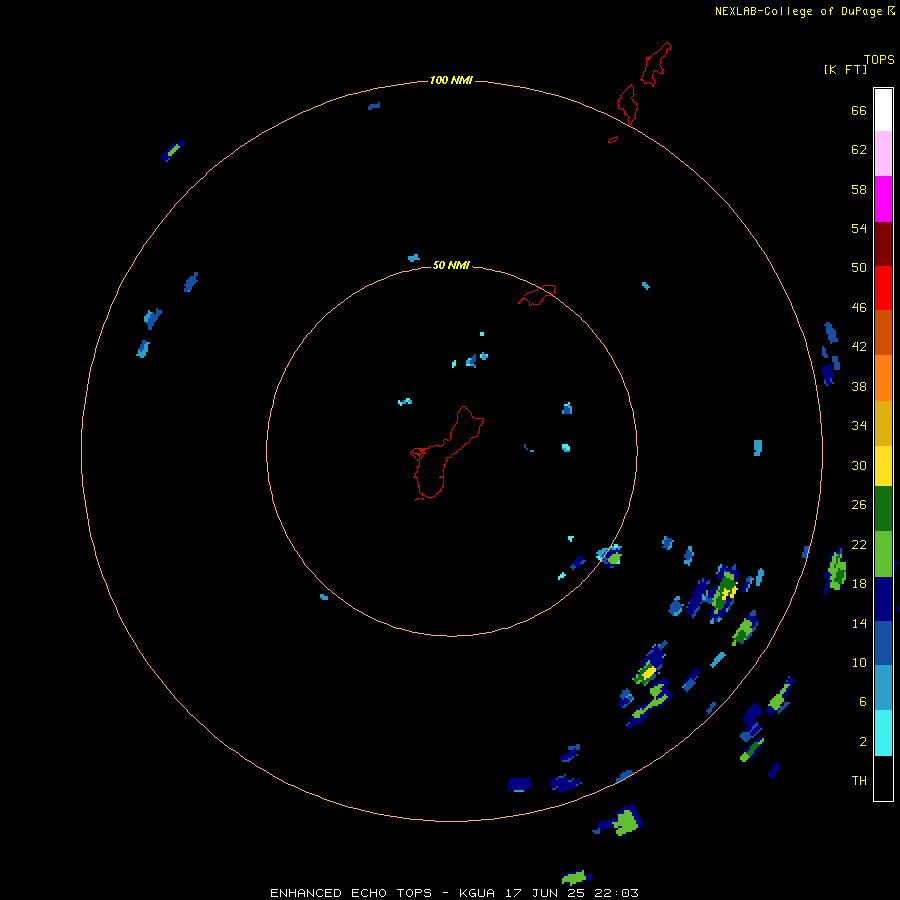Screen dimensions: 900x900
Task: Click the legend value 38
Action: 859,386
